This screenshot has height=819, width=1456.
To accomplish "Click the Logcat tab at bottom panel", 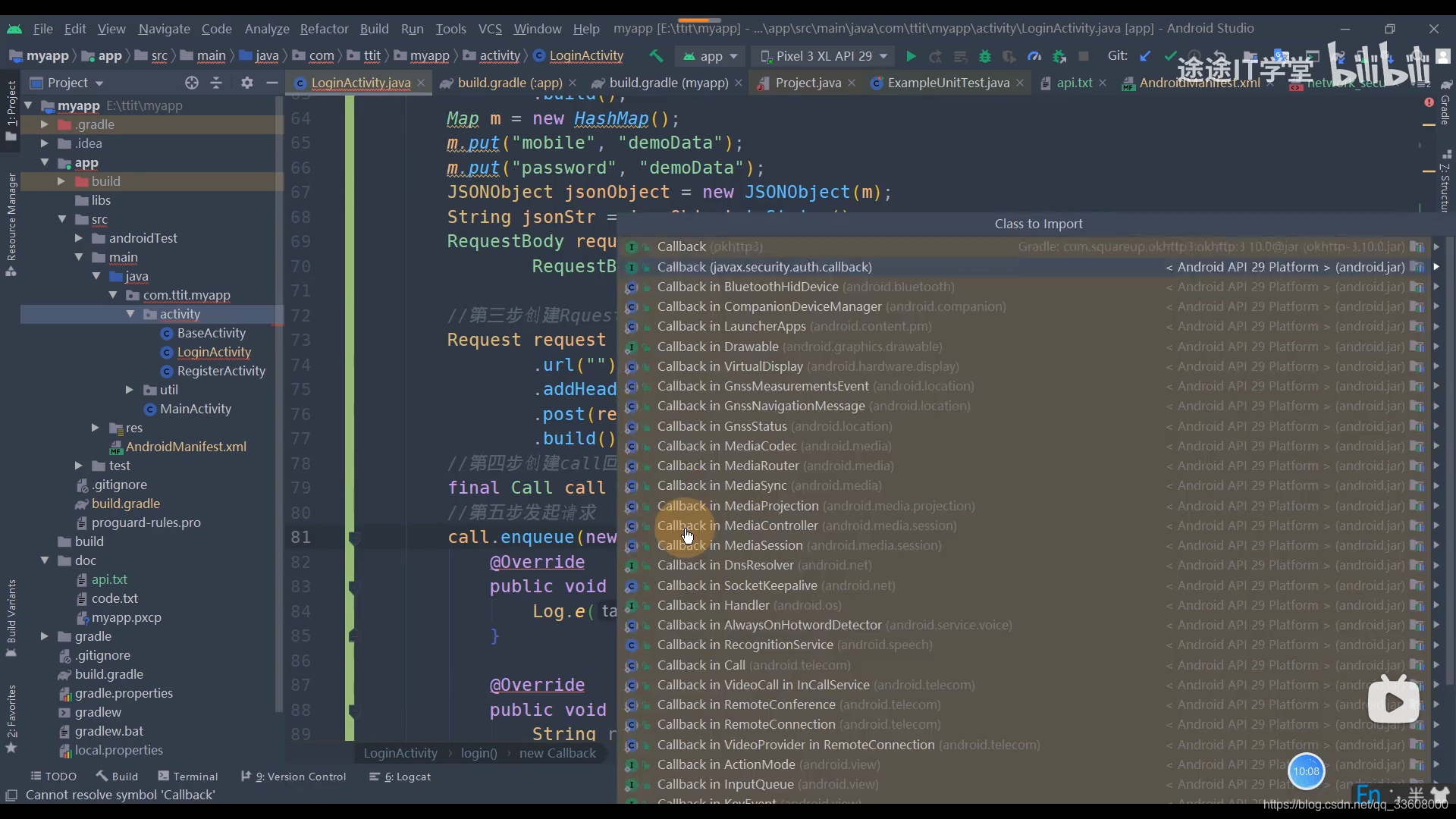I will (x=412, y=776).
